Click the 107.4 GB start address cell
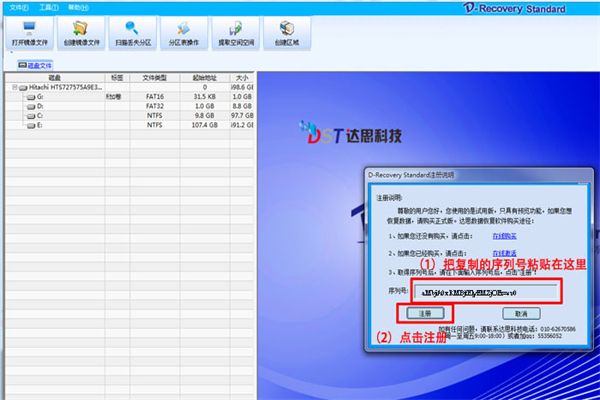Viewport: 600px width, 400px height. point(205,125)
